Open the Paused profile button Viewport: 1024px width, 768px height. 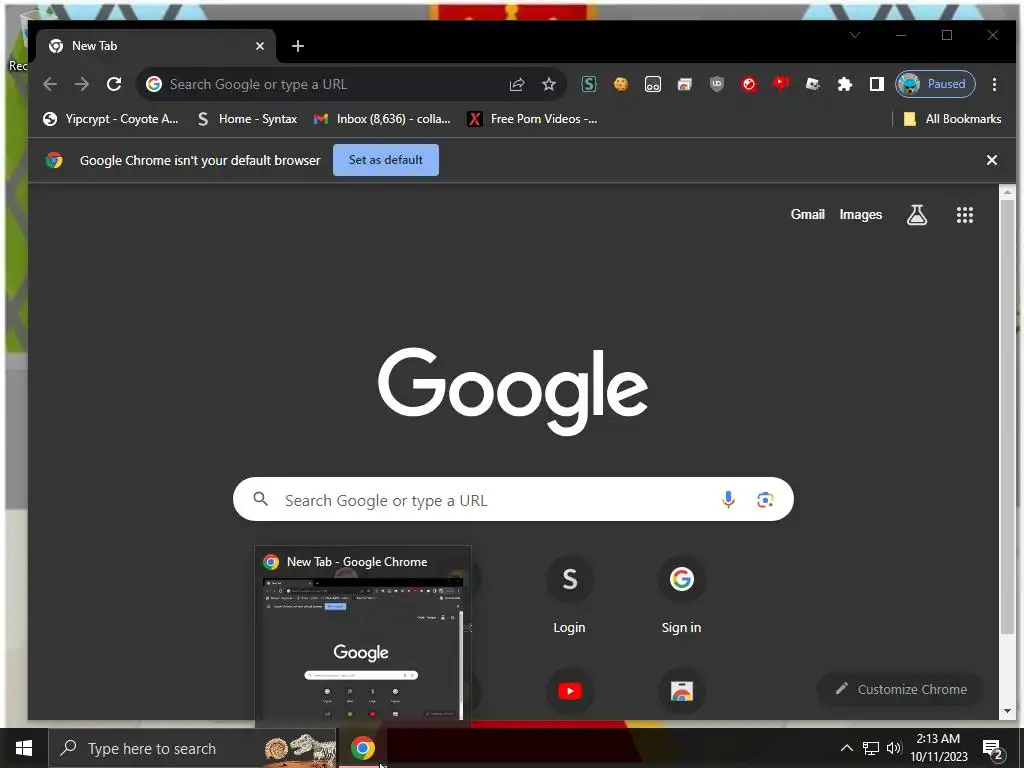(x=935, y=84)
